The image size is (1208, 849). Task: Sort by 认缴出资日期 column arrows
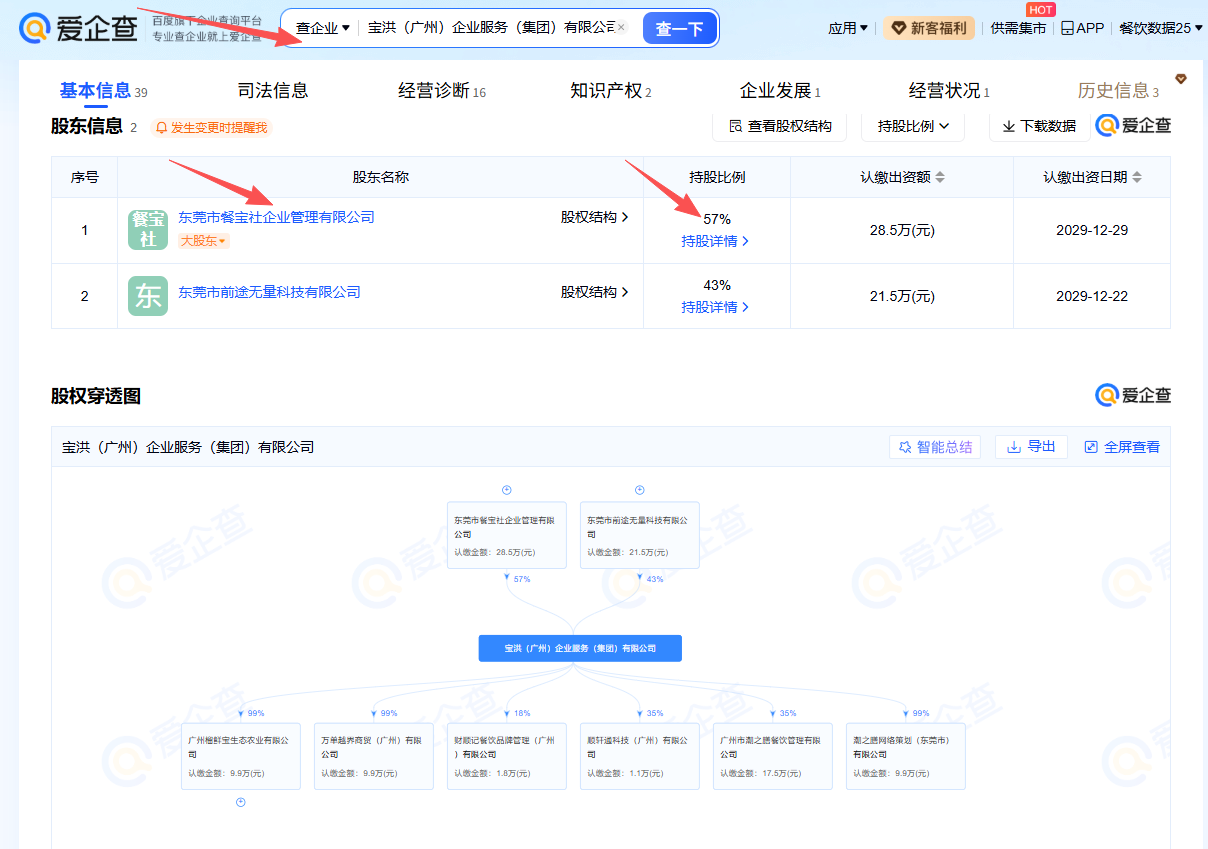point(1137,177)
